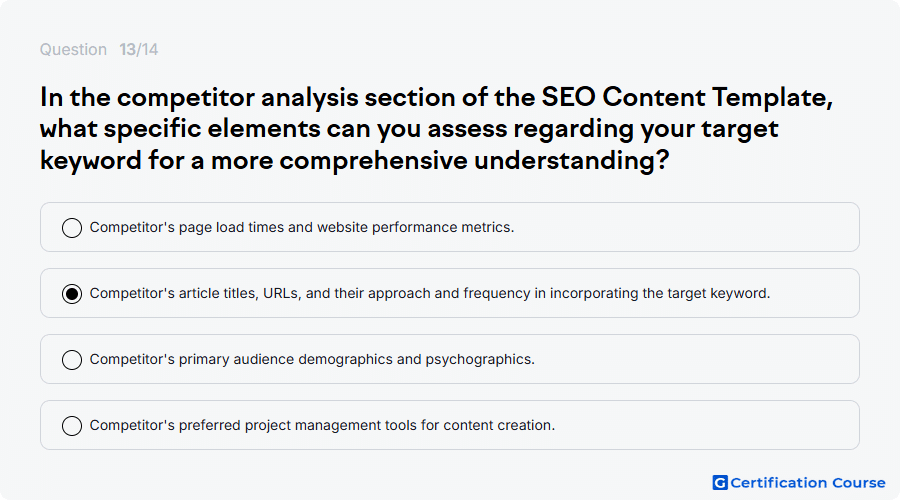Click the answer text about page load times
This screenshot has width=900, height=500.
pos(302,227)
